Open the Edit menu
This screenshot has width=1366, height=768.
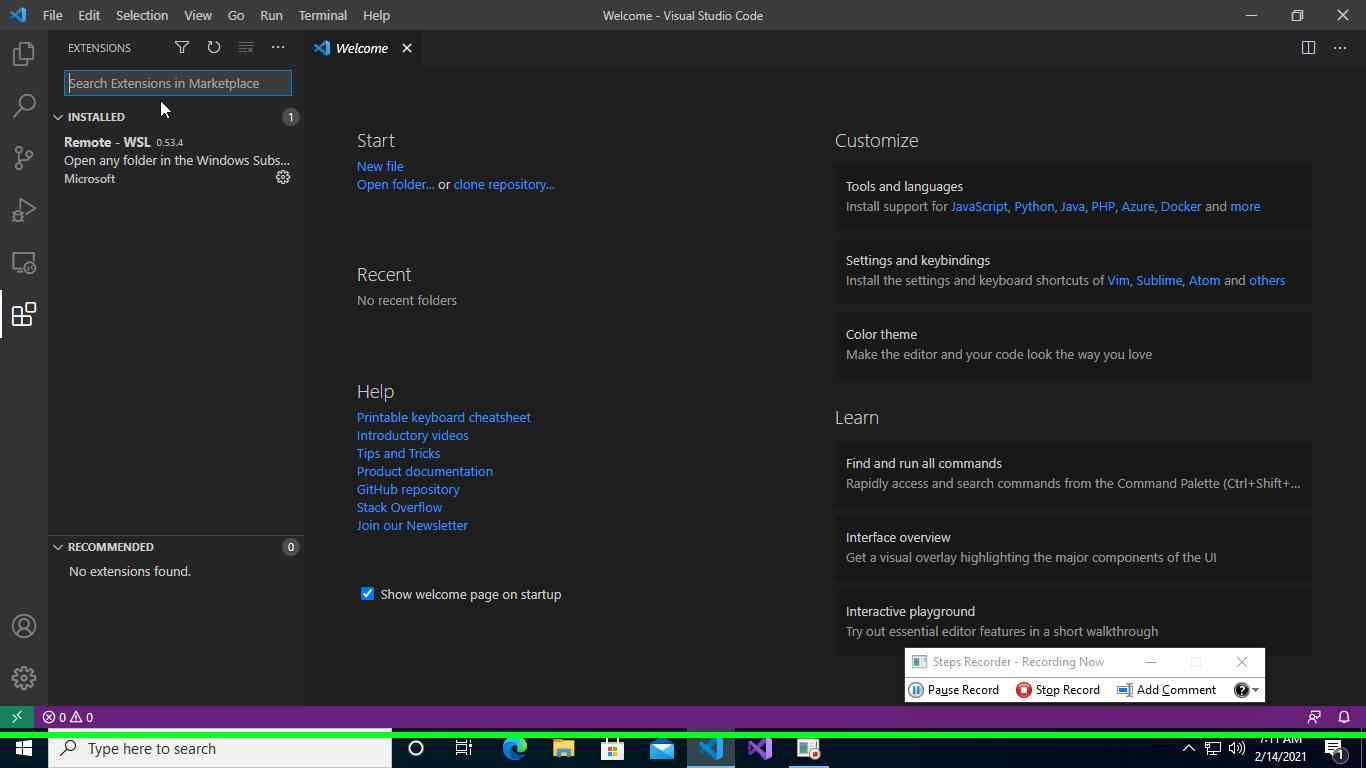pos(89,15)
